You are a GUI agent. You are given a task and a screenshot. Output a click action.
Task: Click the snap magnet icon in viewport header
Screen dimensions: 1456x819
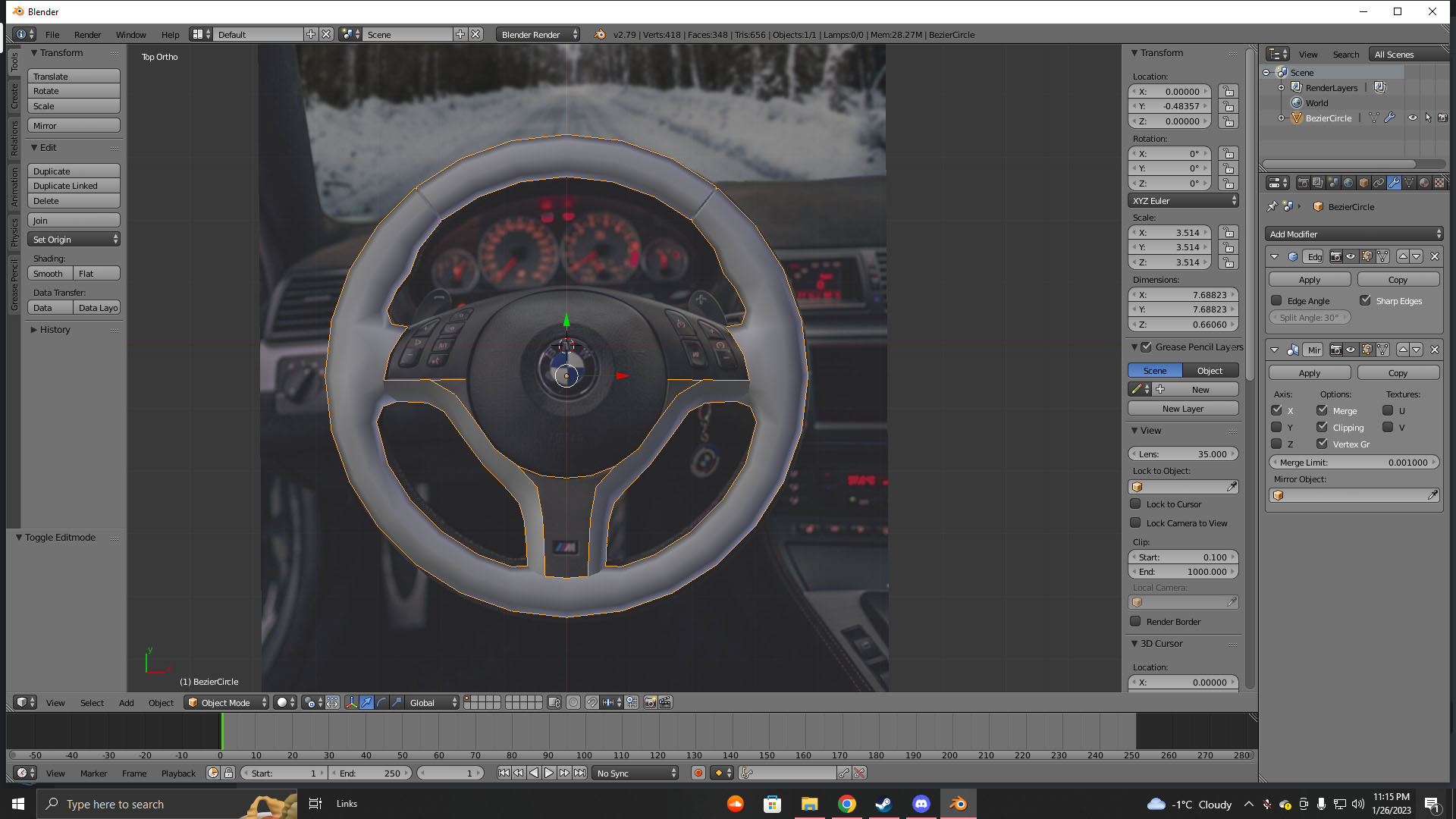click(x=591, y=703)
